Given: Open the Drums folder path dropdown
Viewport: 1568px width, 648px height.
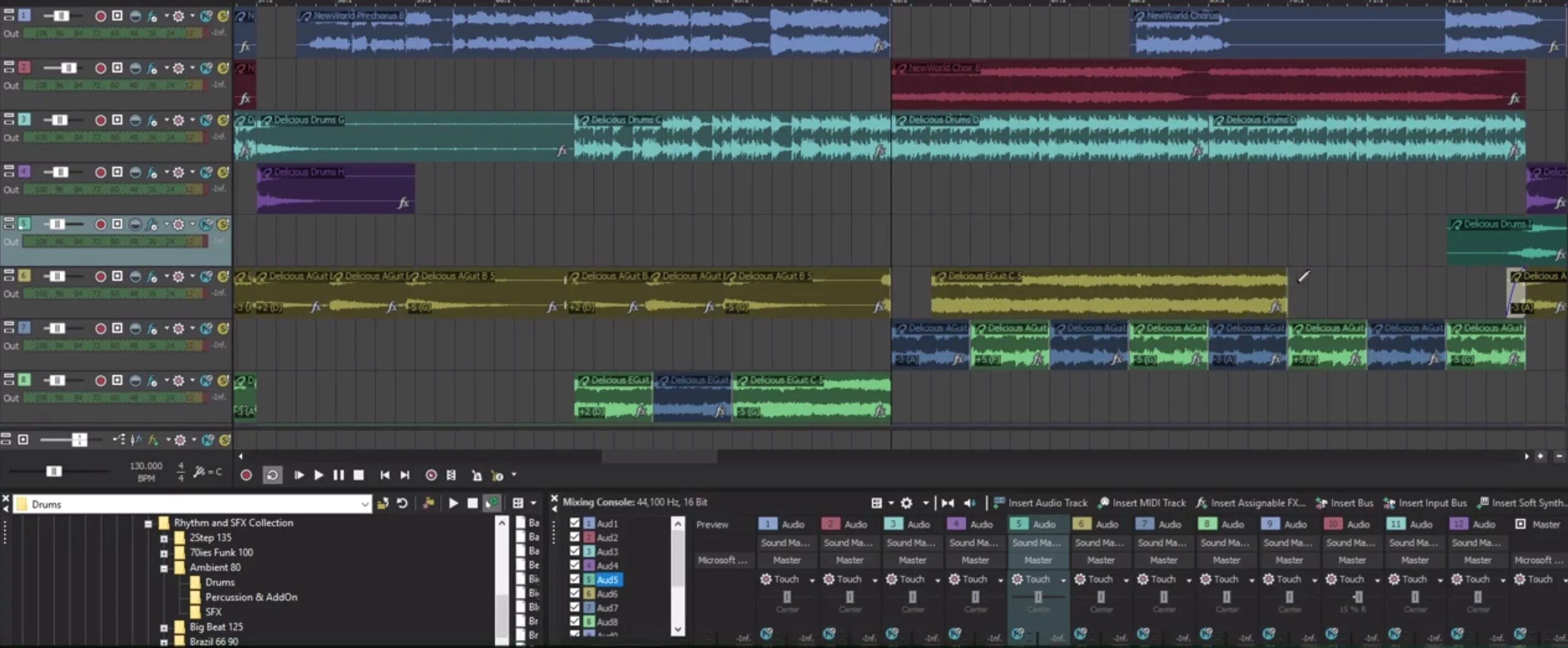Looking at the screenshot, I should [364, 504].
